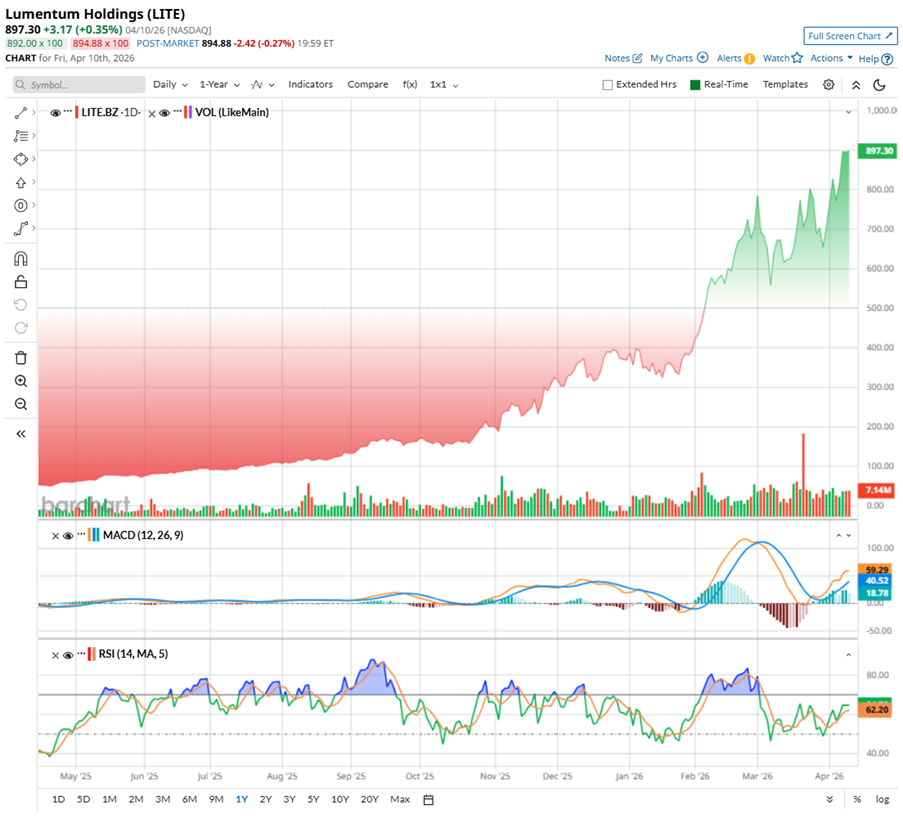This screenshot has width=903, height=818.
Task: Toggle the Real-Time green checkbox
Action: [695, 85]
